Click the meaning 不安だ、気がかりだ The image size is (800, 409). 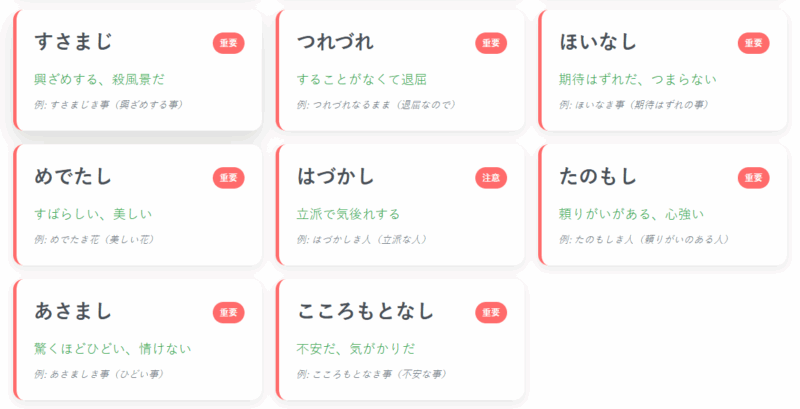point(355,349)
